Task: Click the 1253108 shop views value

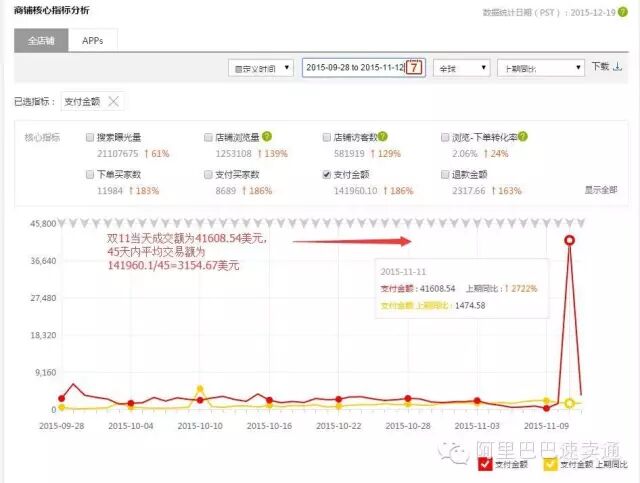Action: pyautogui.click(x=233, y=154)
